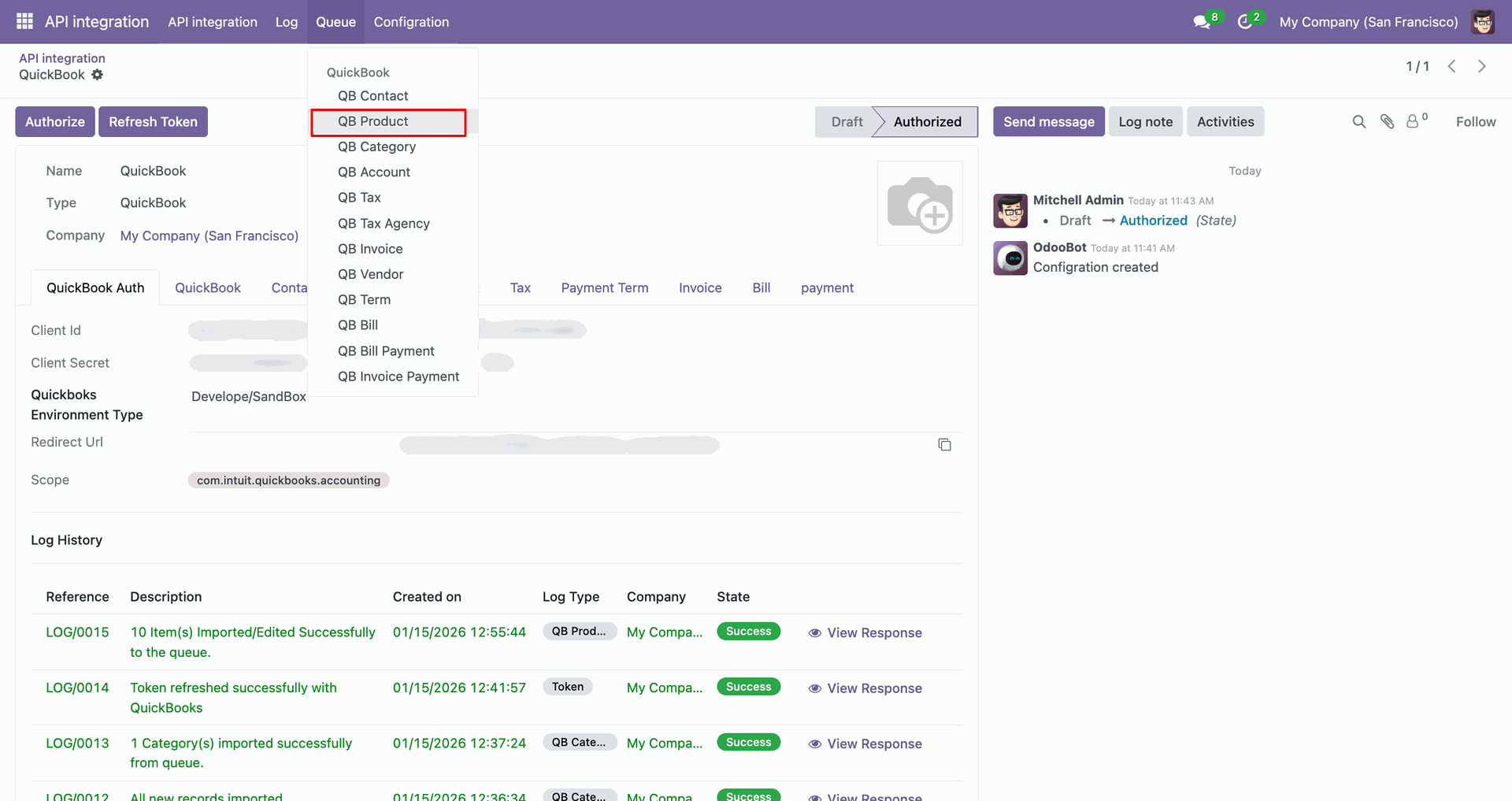Image resolution: width=1512 pixels, height=801 pixels.
Task: Open the Configration menu
Action: pyautogui.click(x=411, y=22)
